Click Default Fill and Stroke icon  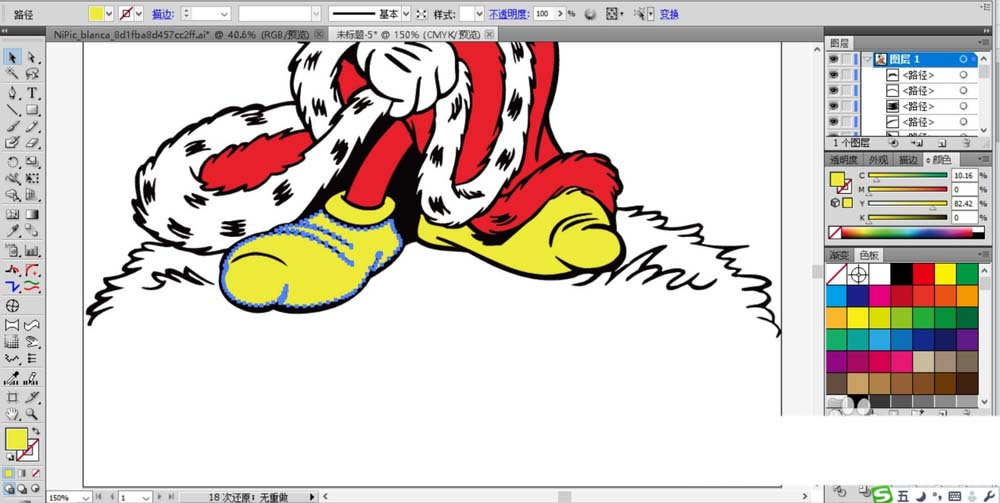click(x=10, y=457)
